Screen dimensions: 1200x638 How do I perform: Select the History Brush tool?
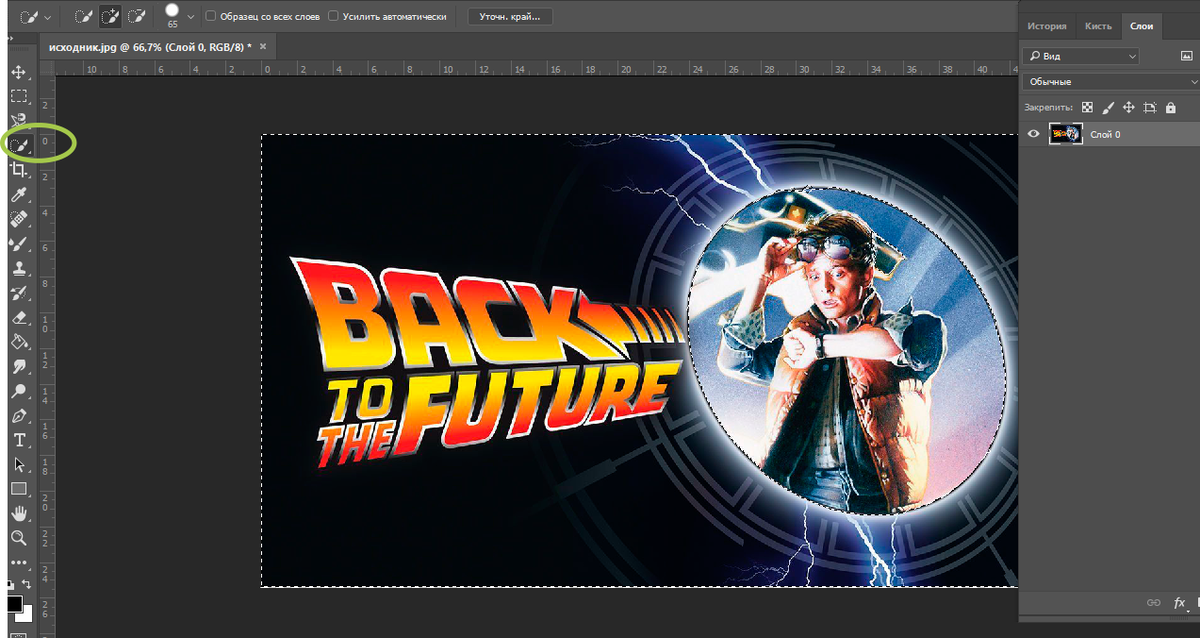click(18, 292)
